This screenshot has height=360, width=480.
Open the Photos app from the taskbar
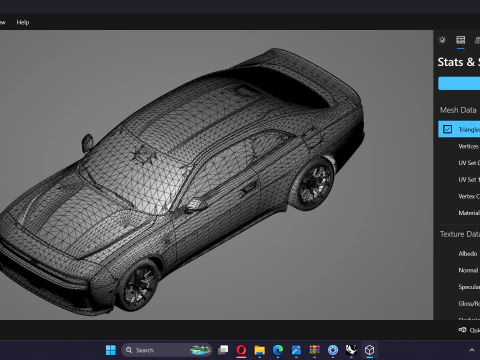point(296,350)
